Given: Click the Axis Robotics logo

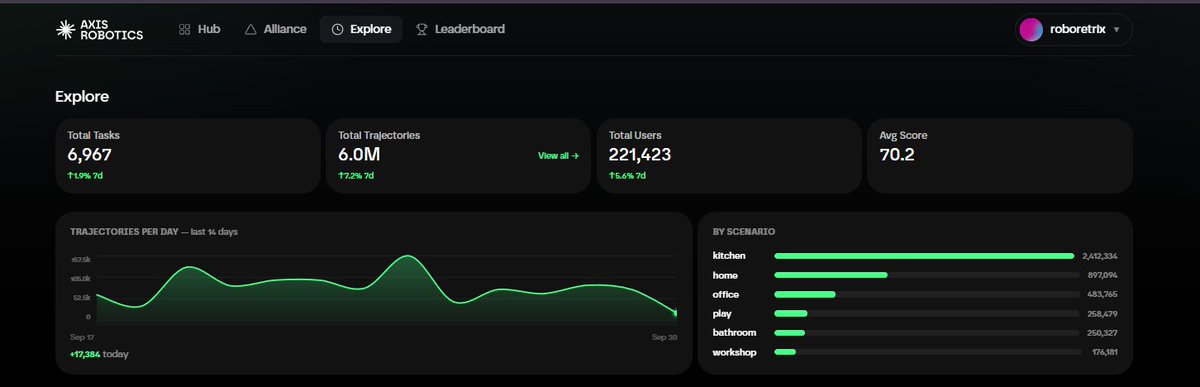Looking at the screenshot, I should pyautogui.click(x=99, y=29).
